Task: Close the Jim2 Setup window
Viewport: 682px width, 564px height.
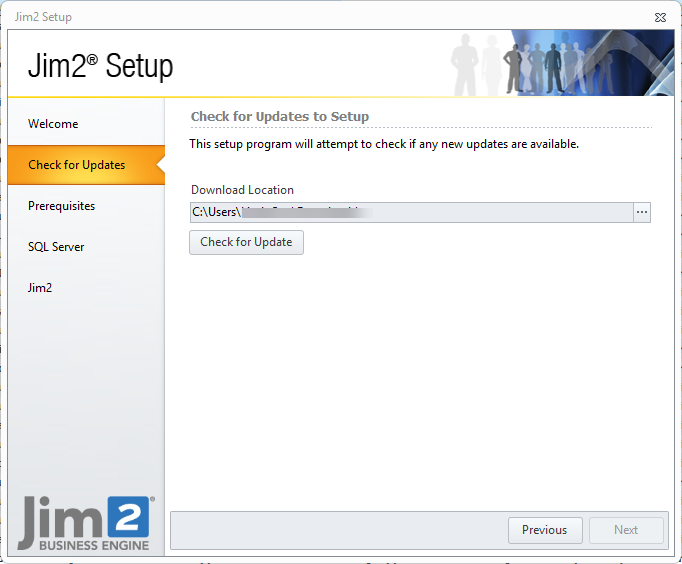Action: [x=660, y=17]
